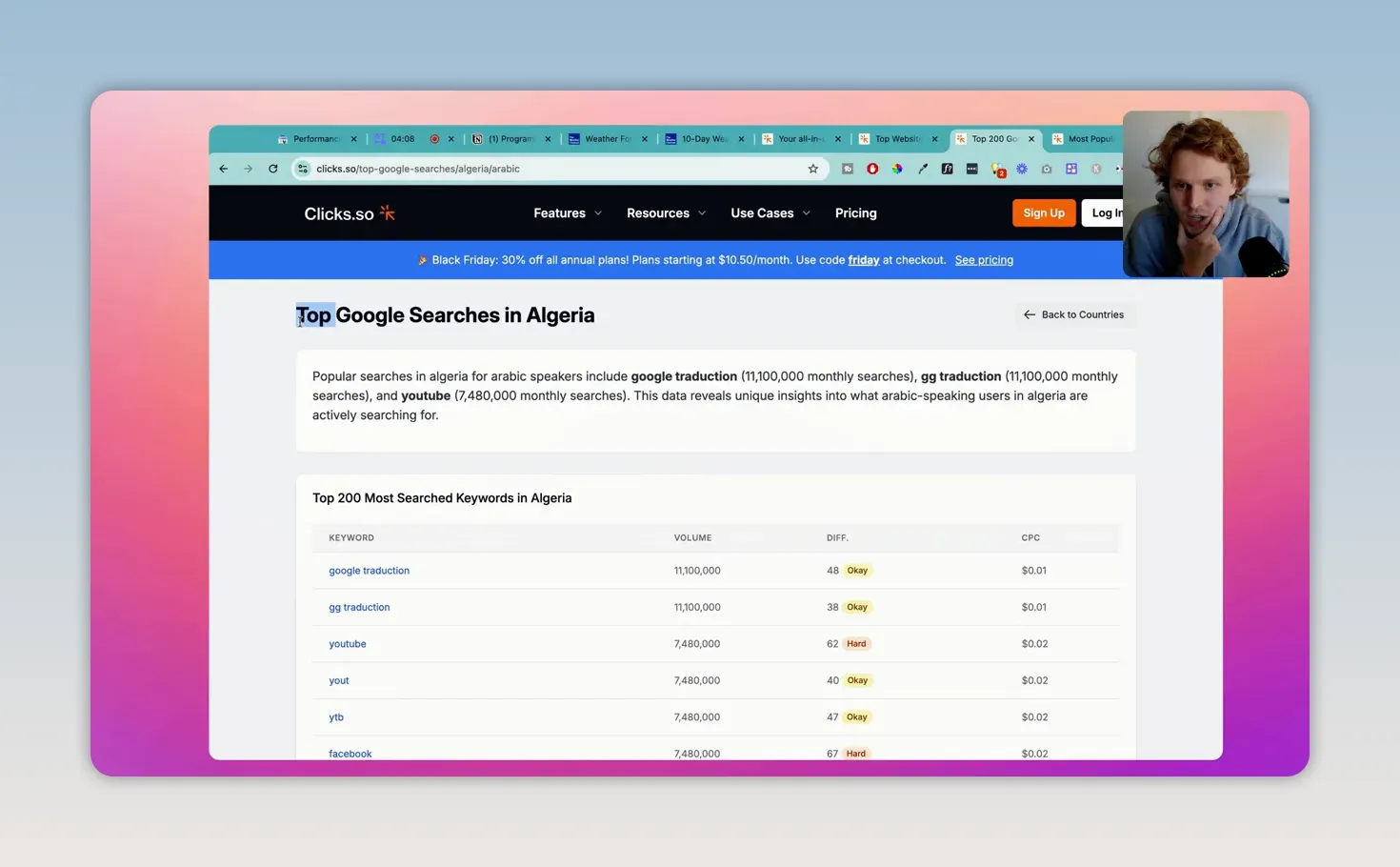
Task: Close the 04:08 recording tab
Action: coord(451,139)
